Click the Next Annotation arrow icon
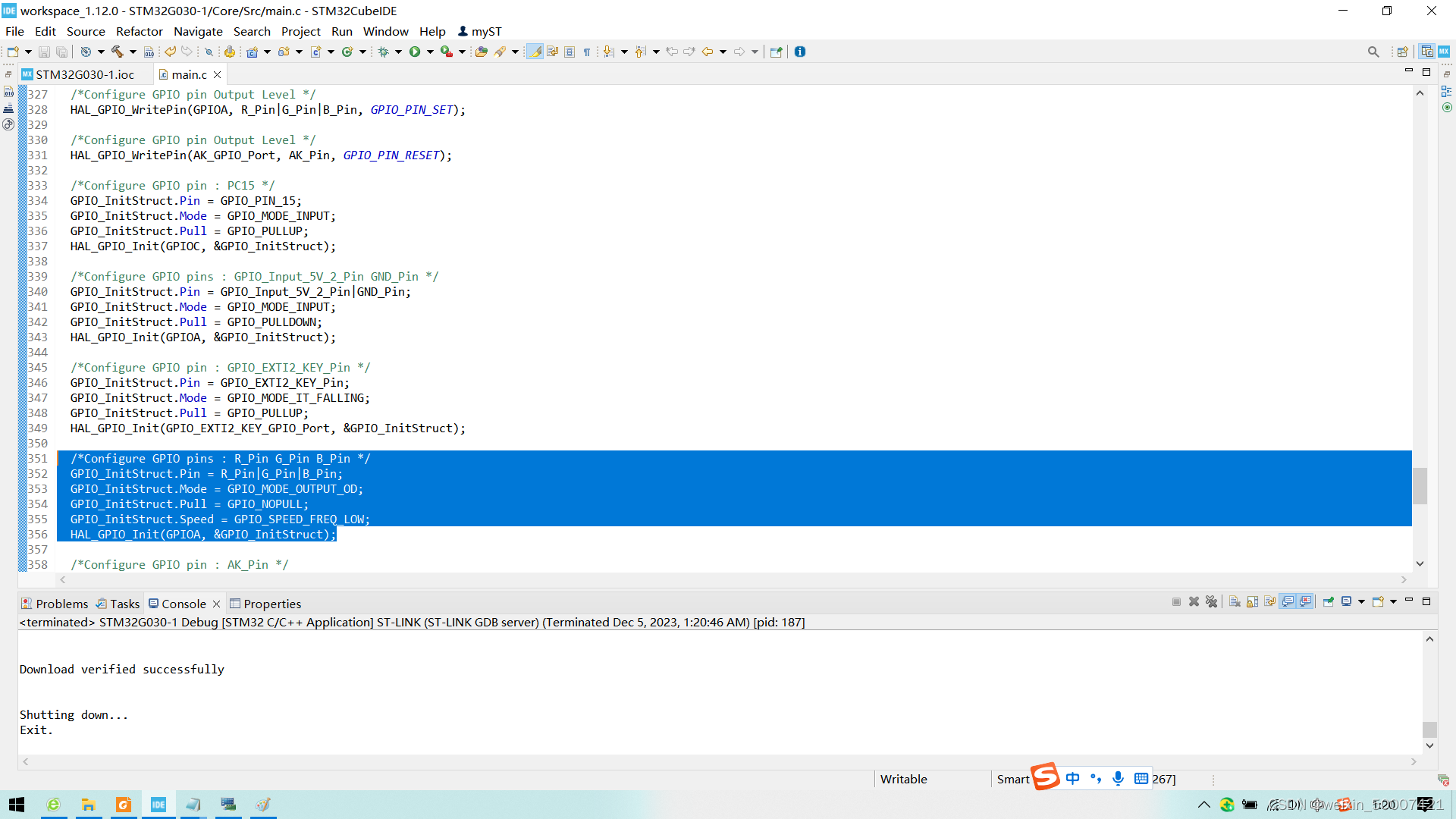The image size is (1456, 819). coord(608,52)
